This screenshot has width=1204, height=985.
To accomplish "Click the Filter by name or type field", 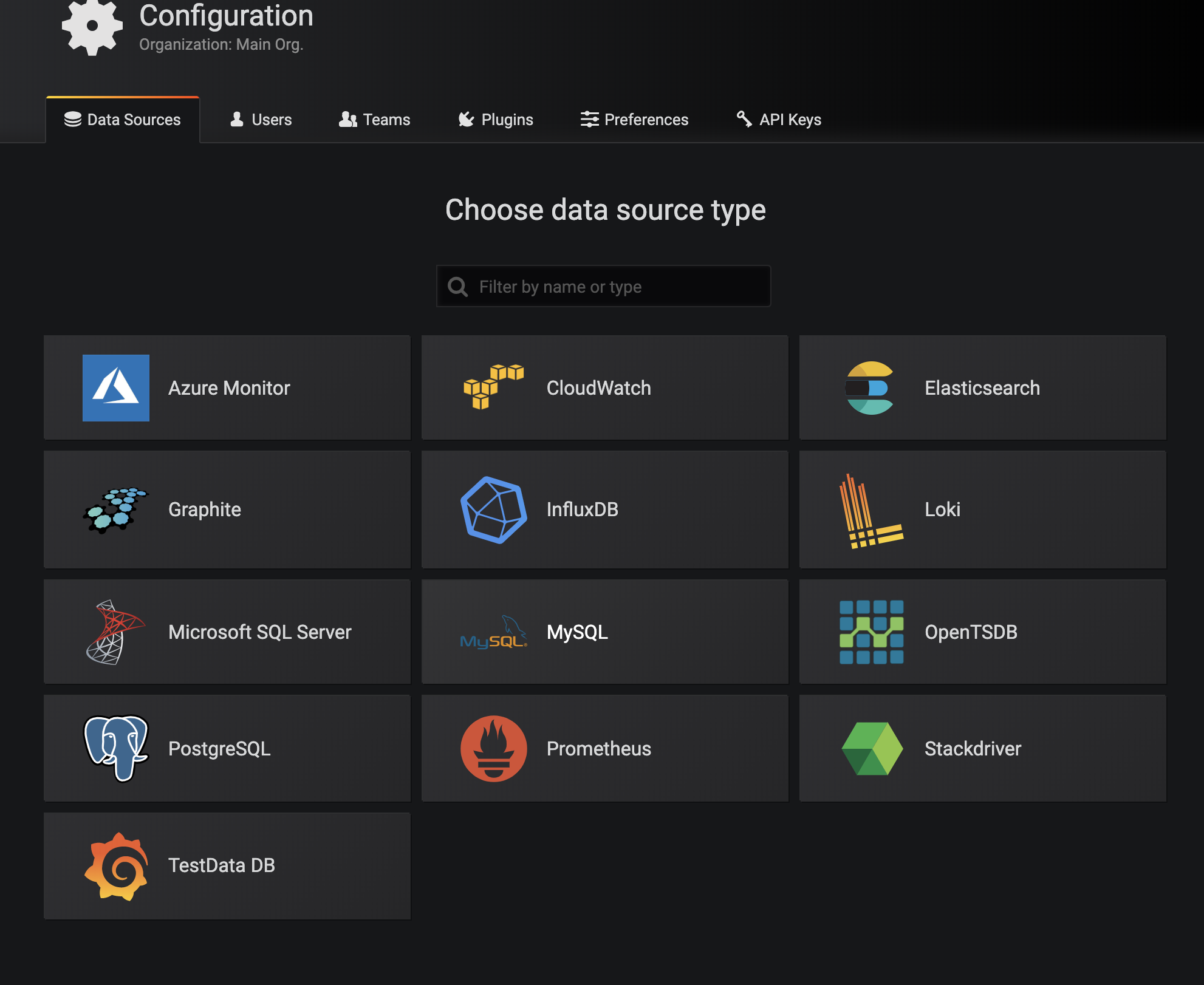I will click(x=614, y=287).
